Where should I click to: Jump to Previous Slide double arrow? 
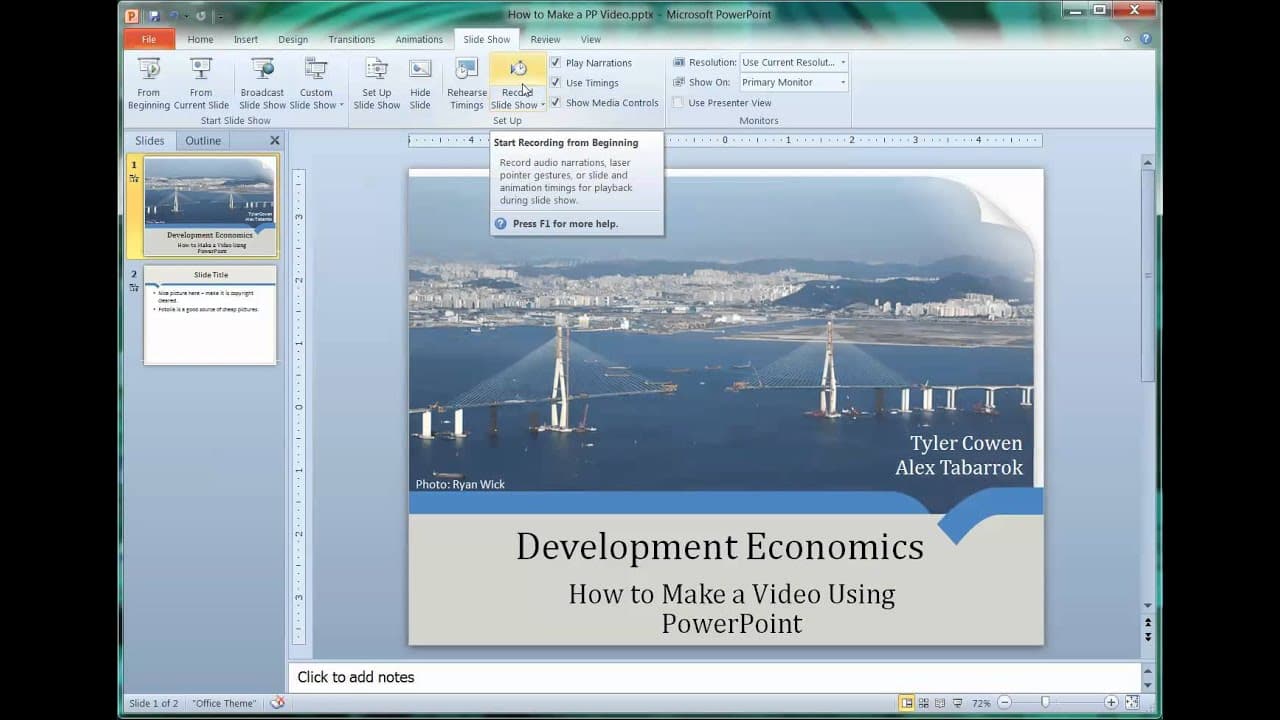[1148, 622]
